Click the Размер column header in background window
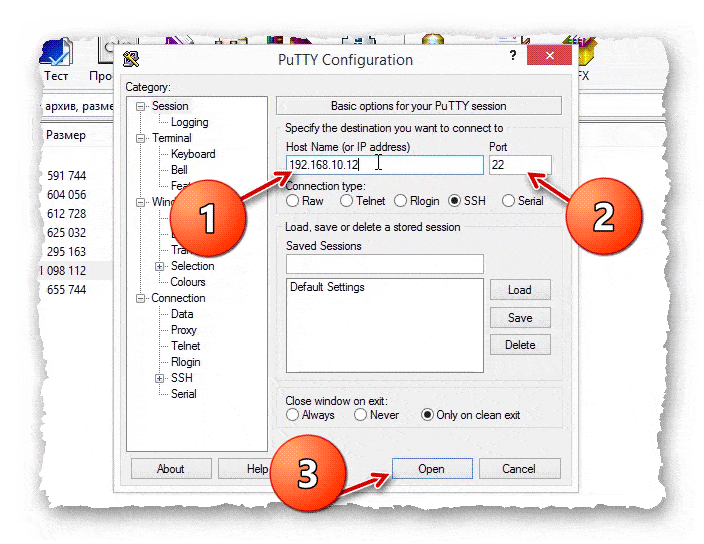This screenshot has width=704, height=544. (x=66, y=135)
